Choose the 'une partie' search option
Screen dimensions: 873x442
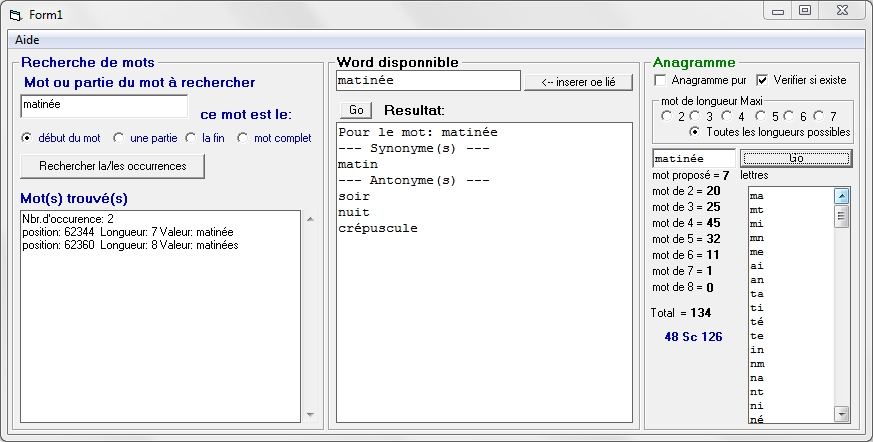coord(119,138)
